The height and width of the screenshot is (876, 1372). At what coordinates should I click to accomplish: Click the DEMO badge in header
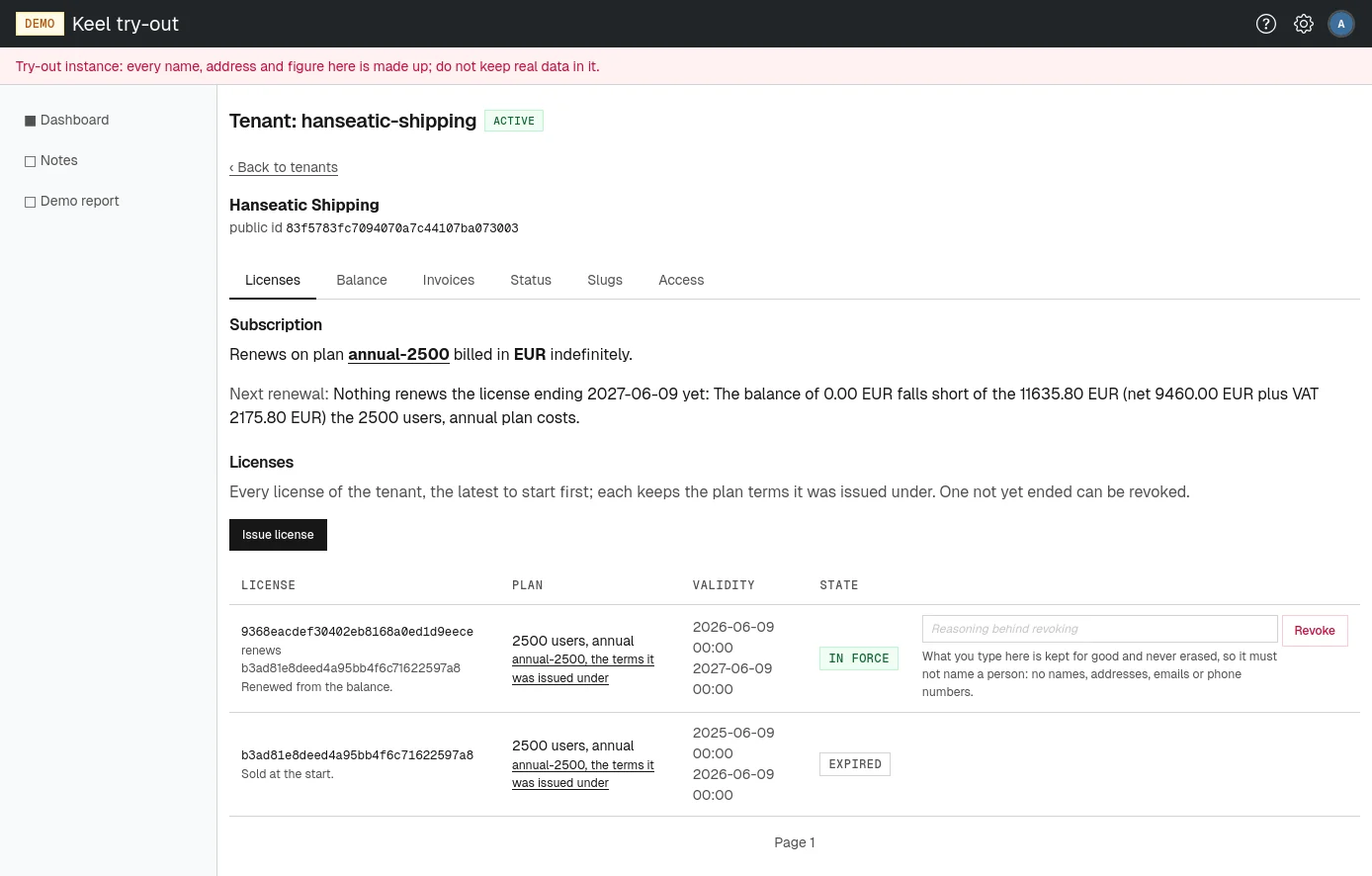point(40,24)
